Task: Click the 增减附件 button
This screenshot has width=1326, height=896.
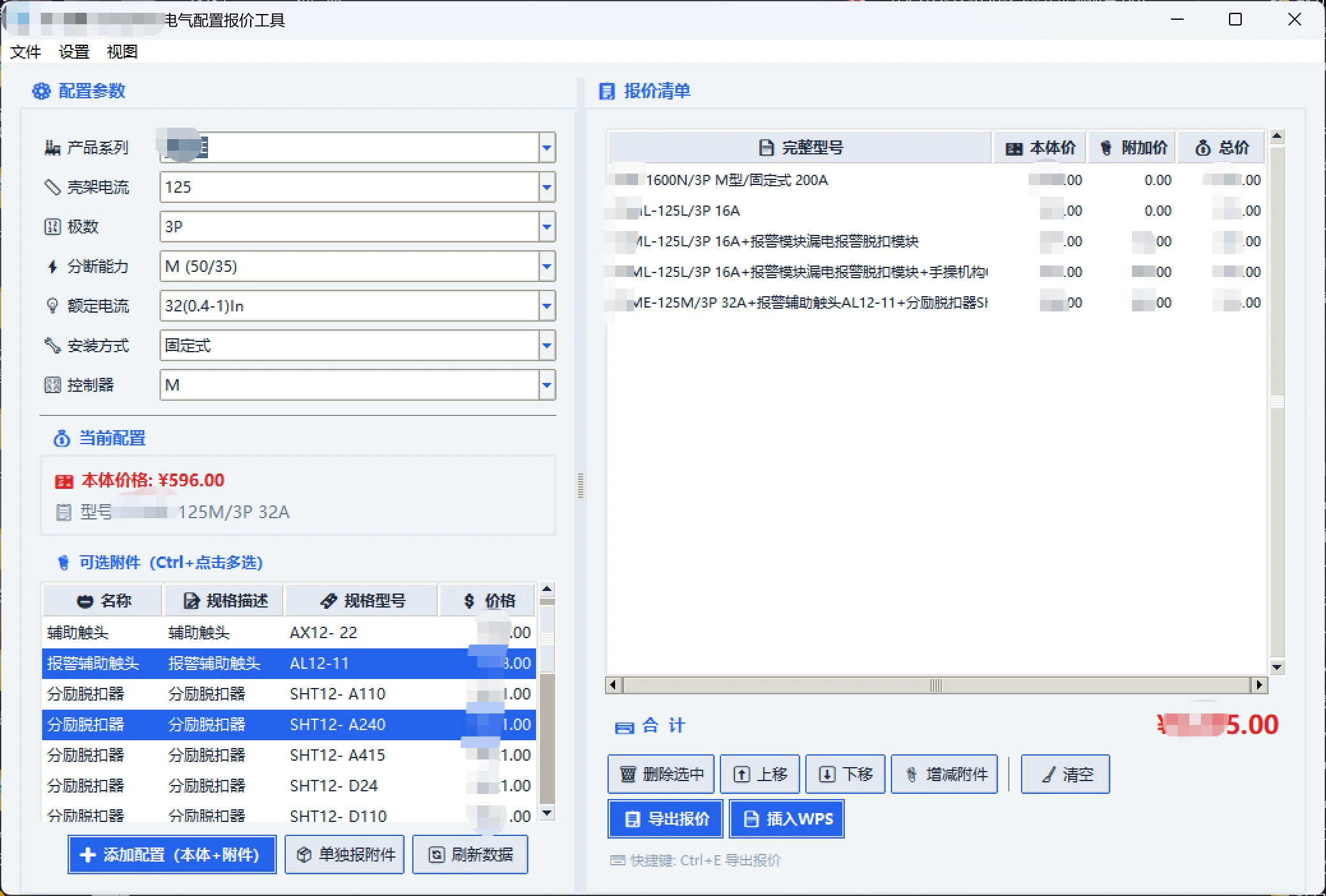Action: (x=944, y=774)
